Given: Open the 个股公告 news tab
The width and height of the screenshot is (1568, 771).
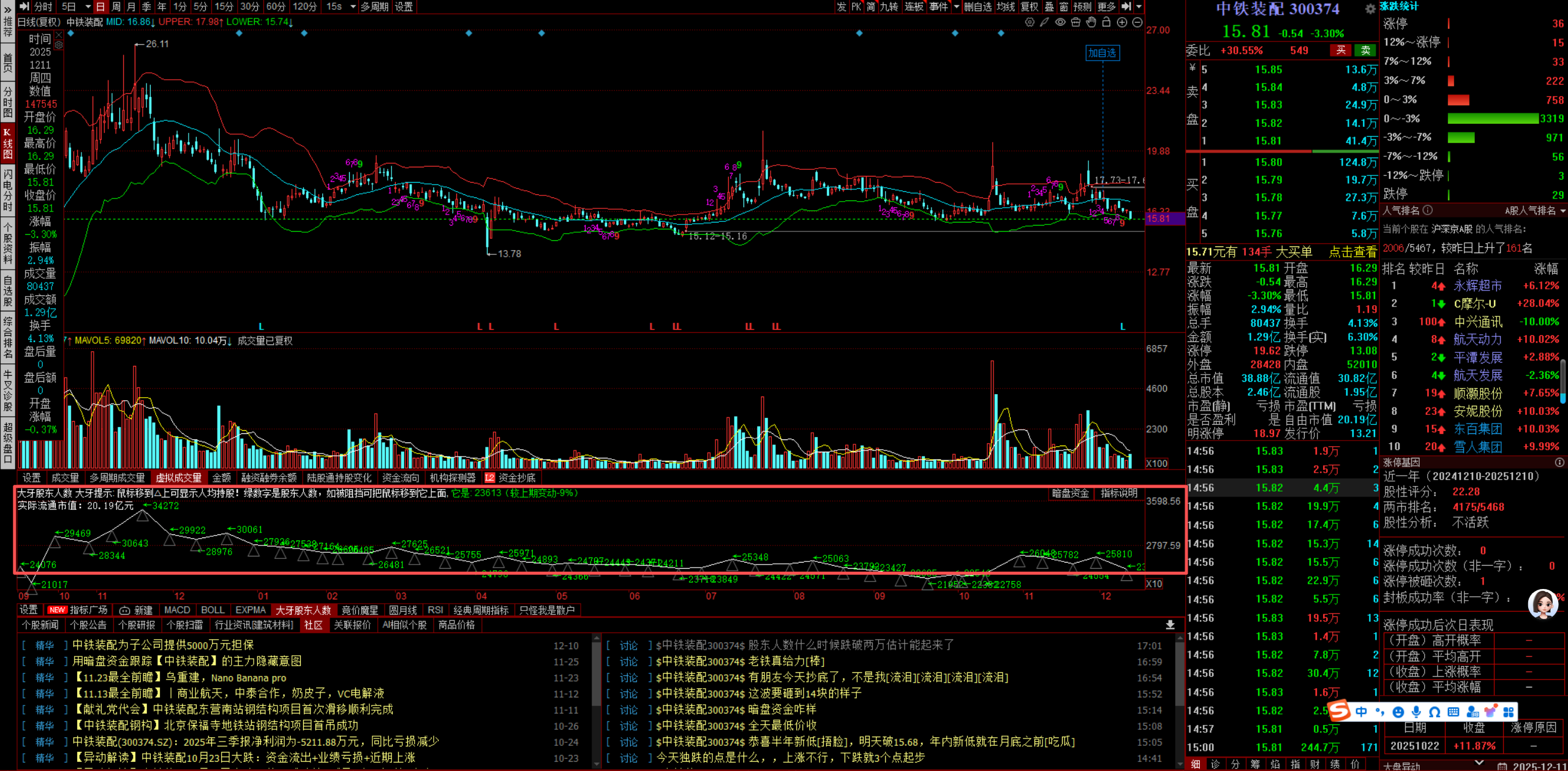Looking at the screenshot, I should click(x=88, y=625).
